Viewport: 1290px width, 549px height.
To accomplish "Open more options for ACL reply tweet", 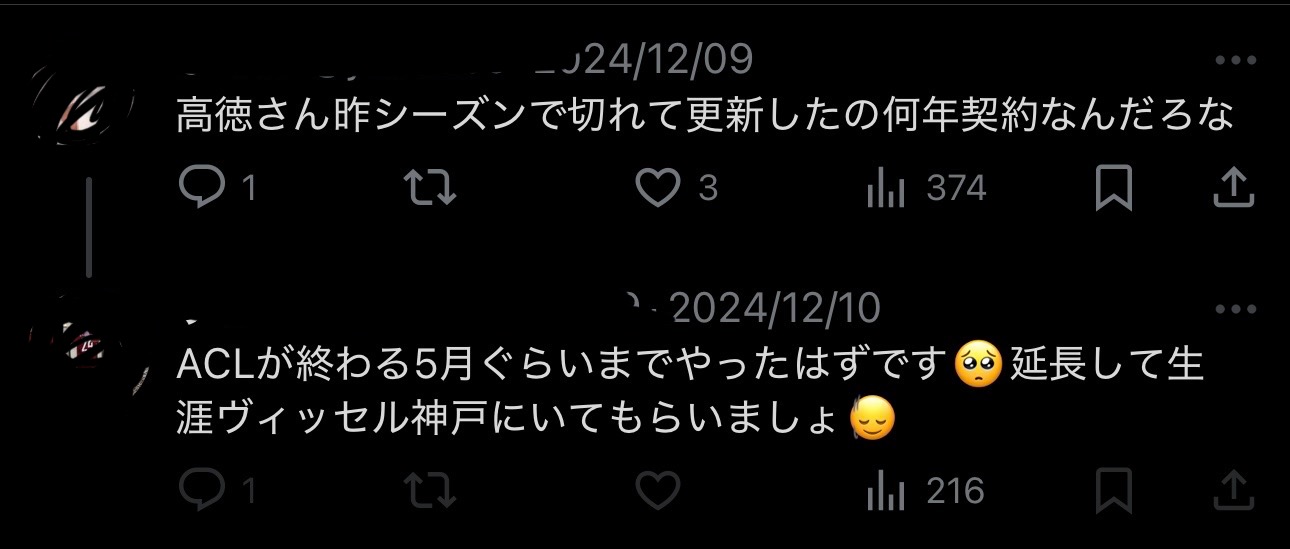I will coord(1235,309).
